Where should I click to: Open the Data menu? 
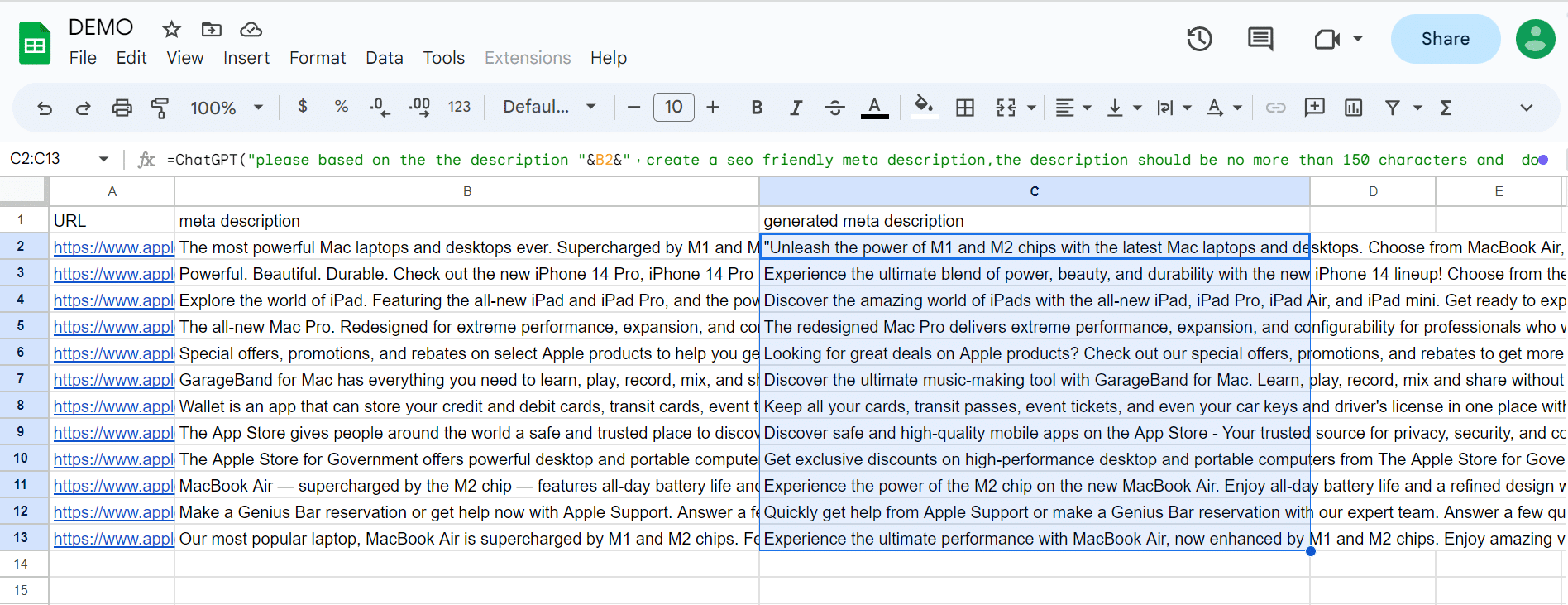click(x=384, y=58)
